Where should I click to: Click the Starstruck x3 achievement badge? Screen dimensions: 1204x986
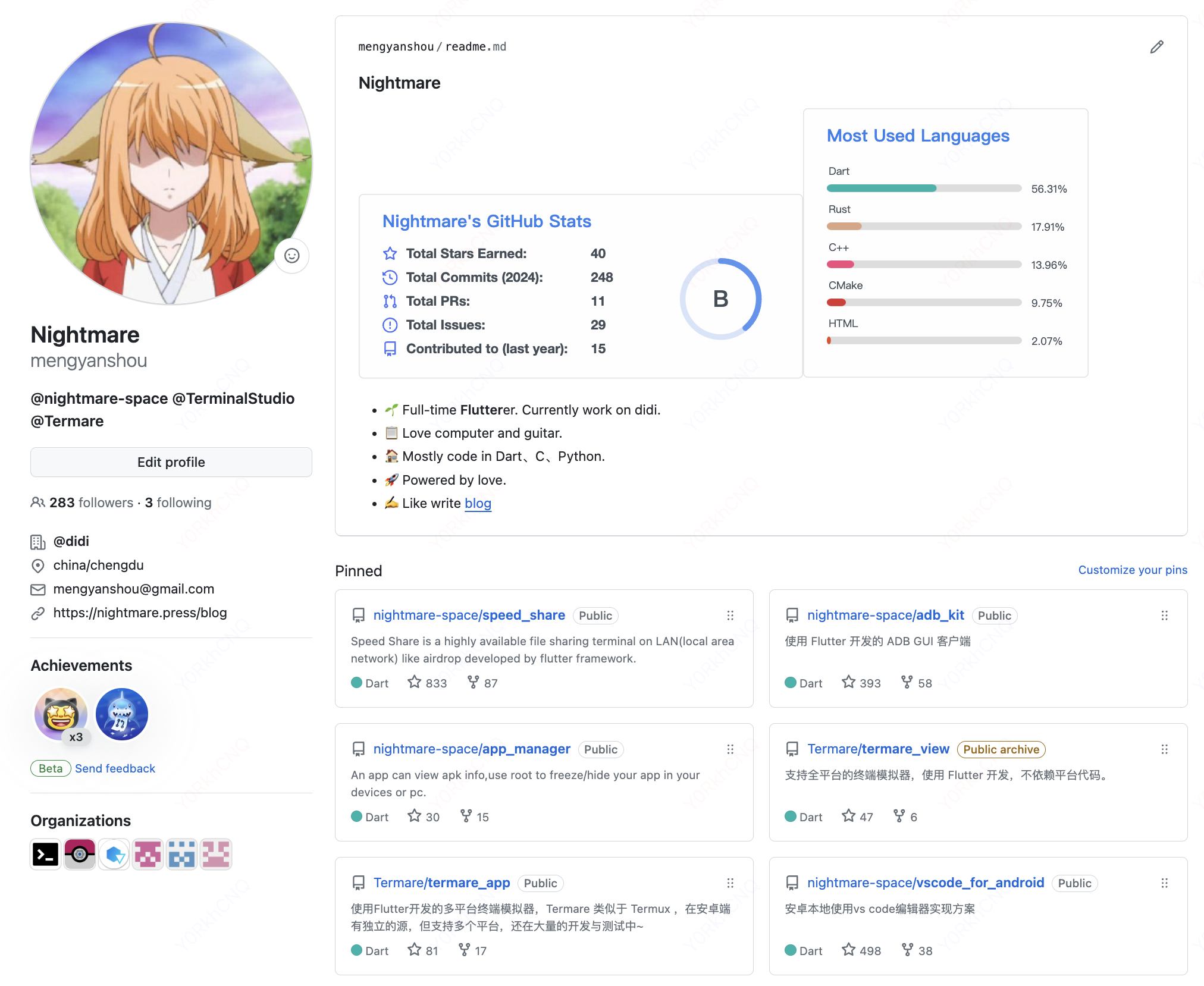point(61,714)
